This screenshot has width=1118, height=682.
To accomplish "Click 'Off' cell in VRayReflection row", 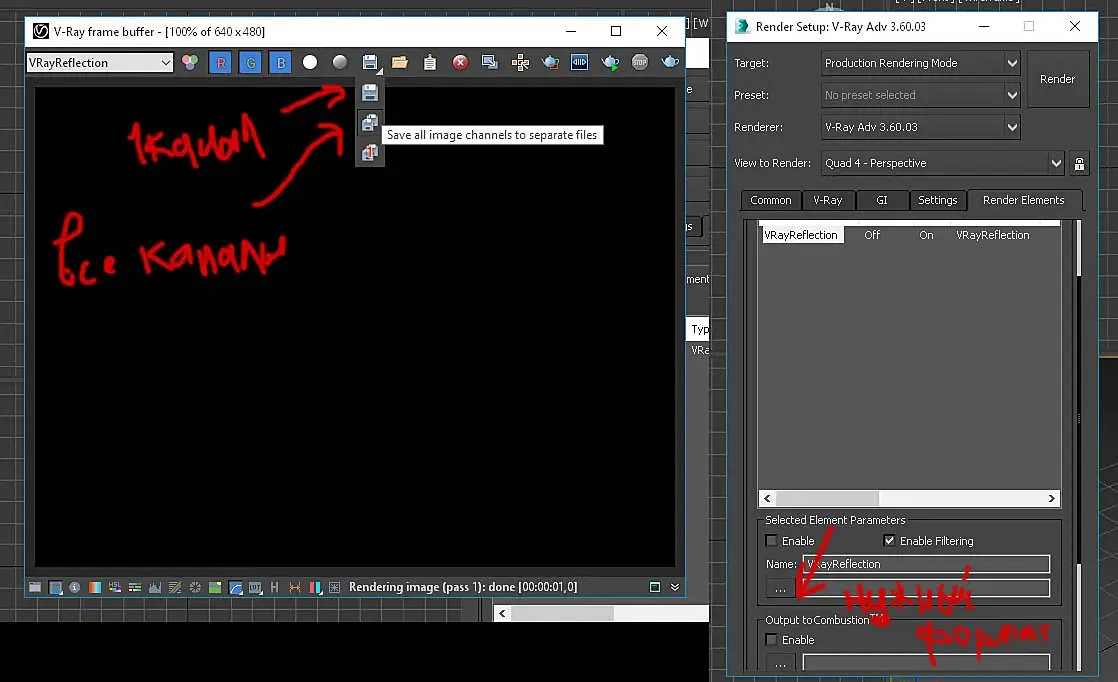I will click(872, 235).
